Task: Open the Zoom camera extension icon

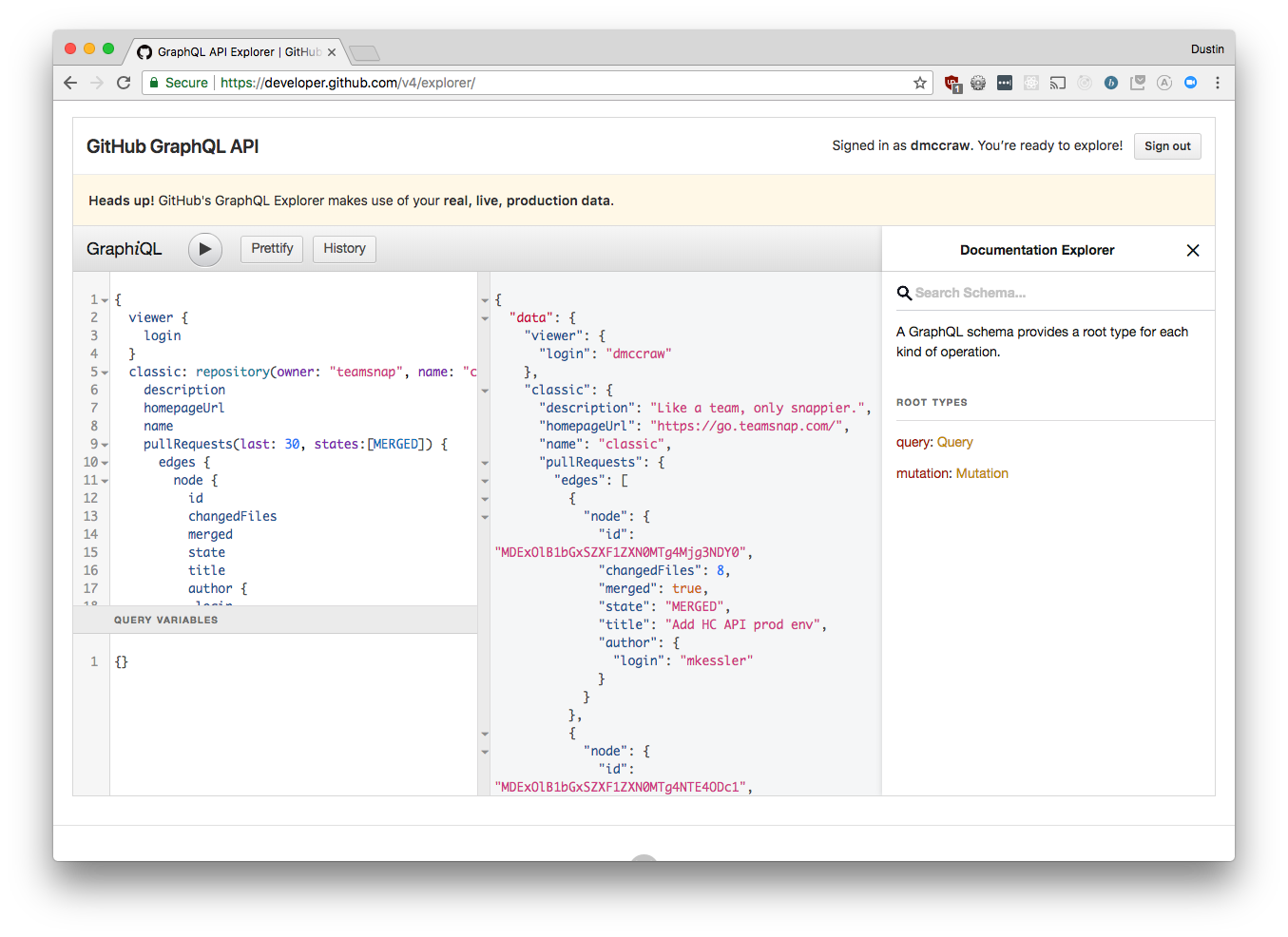Action: pyautogui.click(x=1191, y=83)
